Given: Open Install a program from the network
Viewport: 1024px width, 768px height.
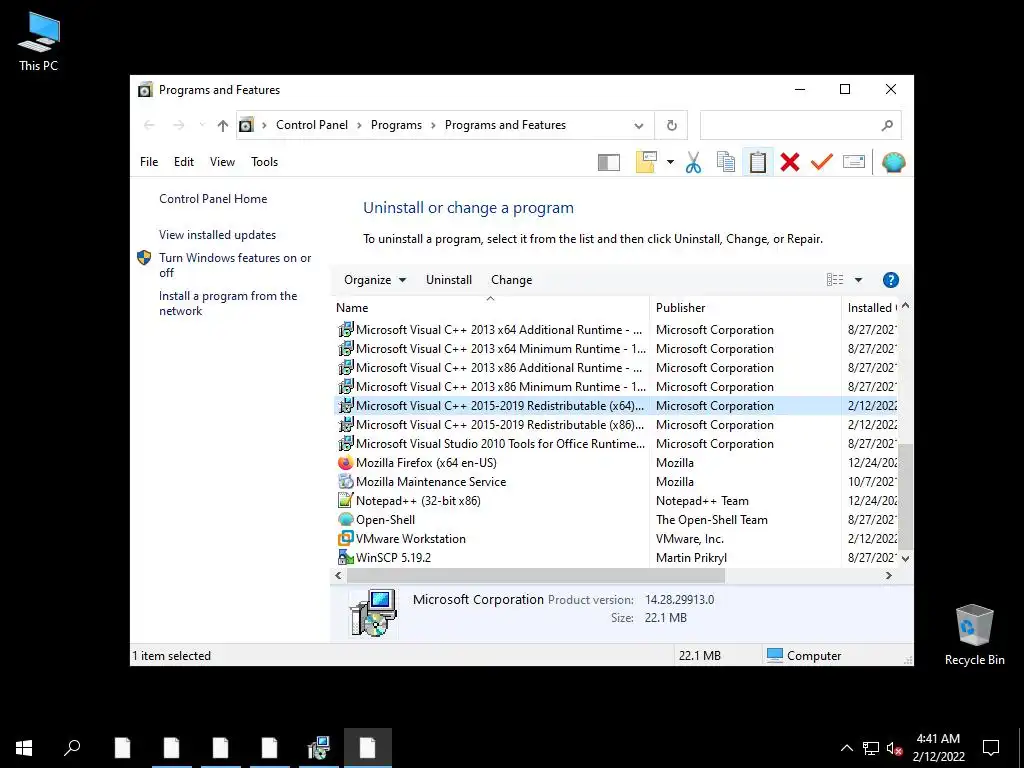Looking at the screenshot, I should [228, 303].
